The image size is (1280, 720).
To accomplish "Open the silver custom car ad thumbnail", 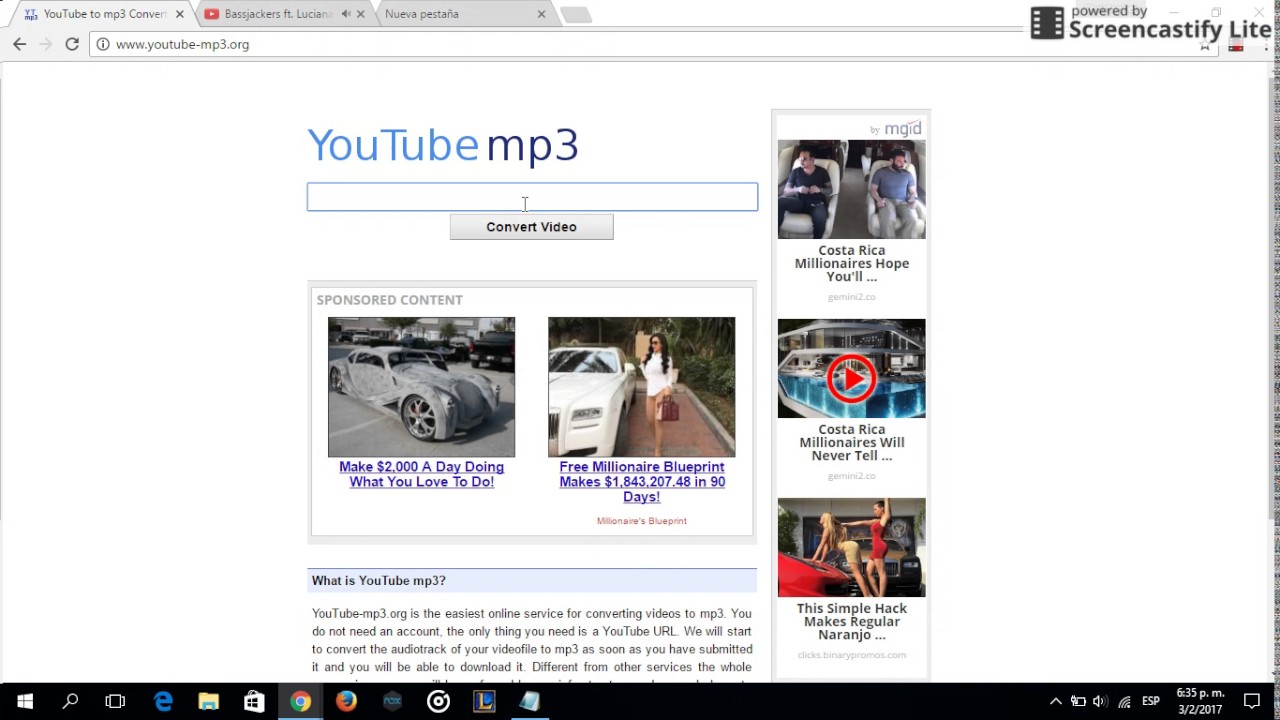I will point(421,387).
